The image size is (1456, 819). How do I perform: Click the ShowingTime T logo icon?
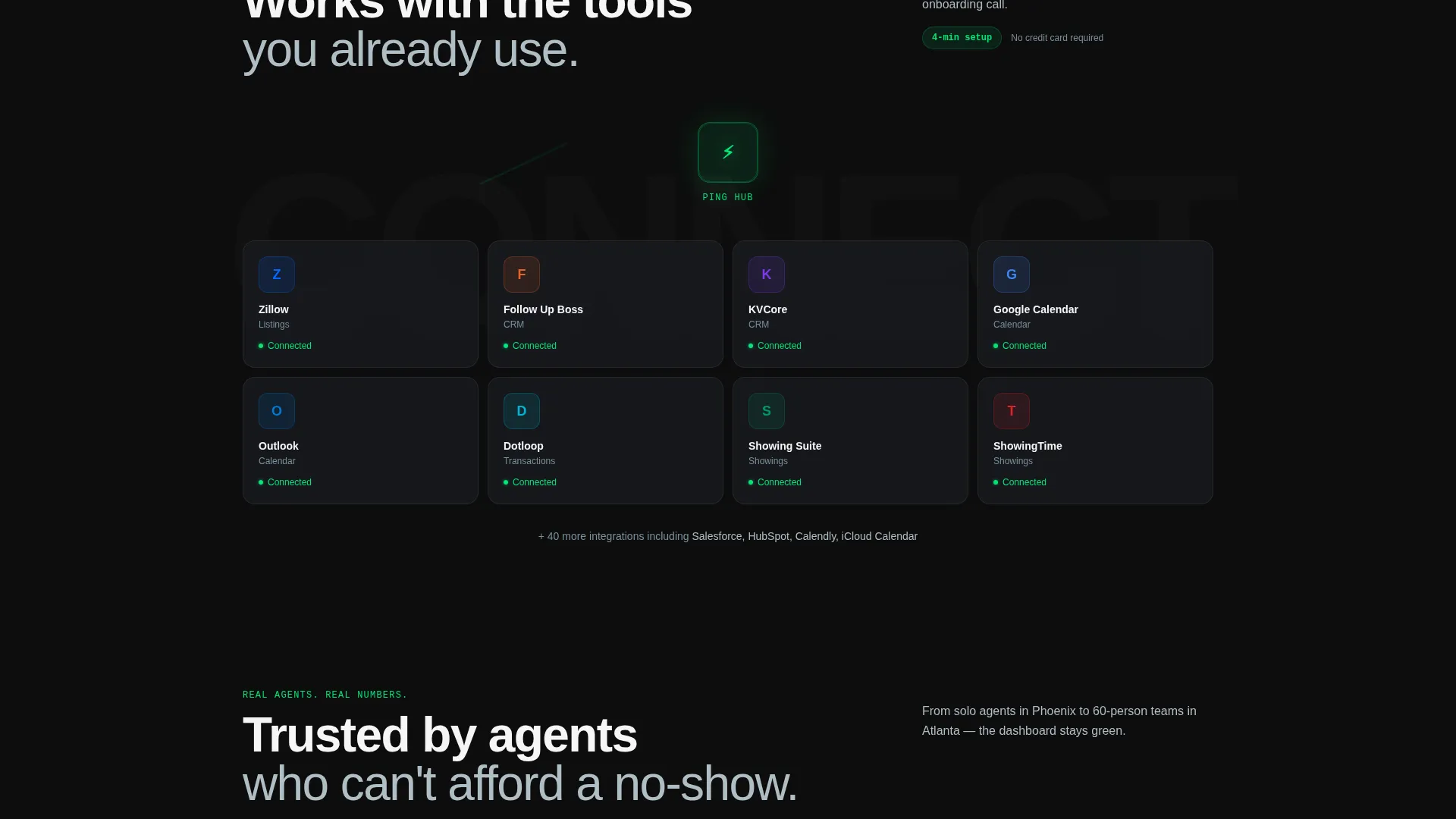[1012, 411]
